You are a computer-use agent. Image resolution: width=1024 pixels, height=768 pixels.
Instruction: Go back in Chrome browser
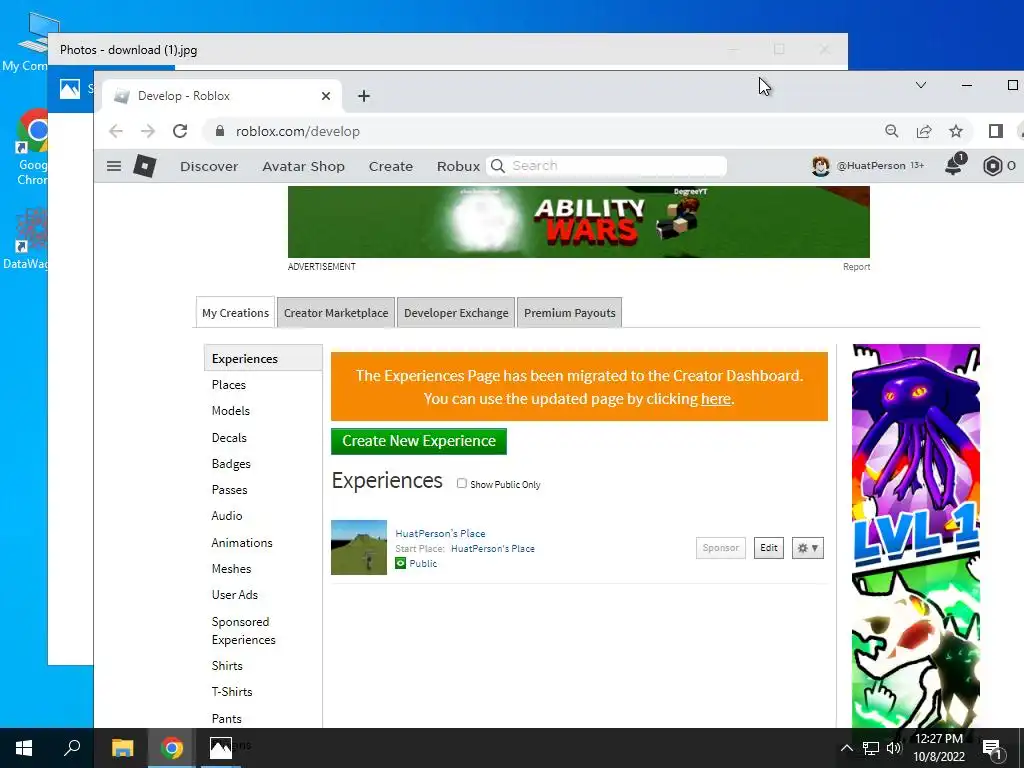click(x=116, y=131)
